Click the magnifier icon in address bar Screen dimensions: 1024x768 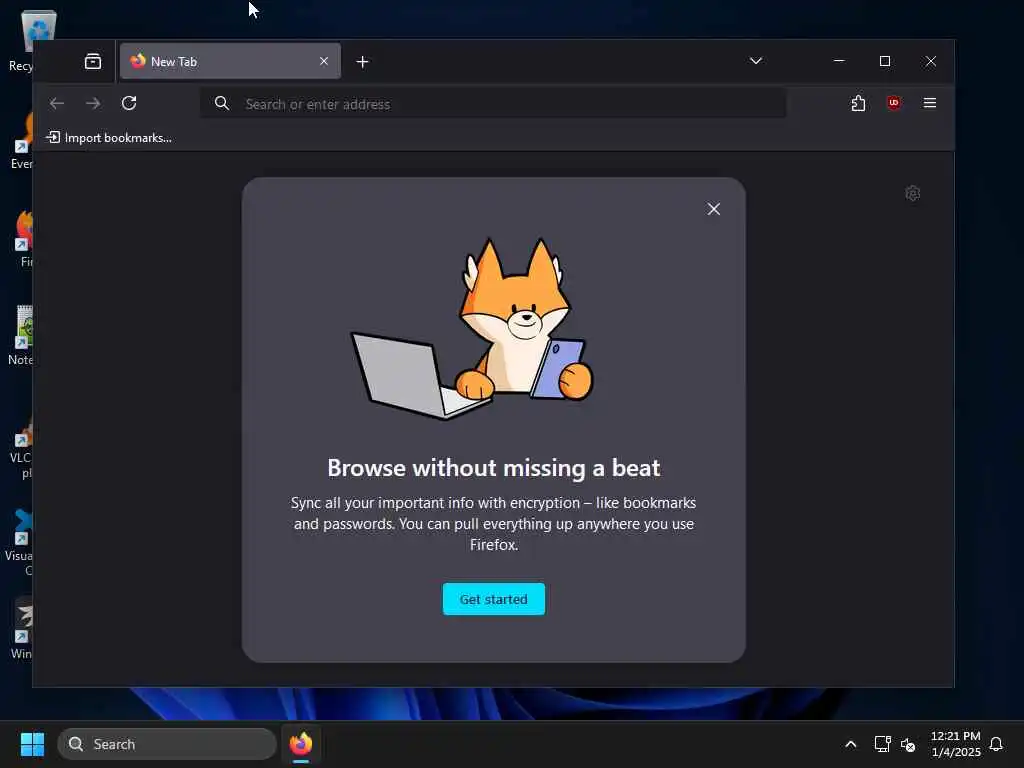point(222,103)
